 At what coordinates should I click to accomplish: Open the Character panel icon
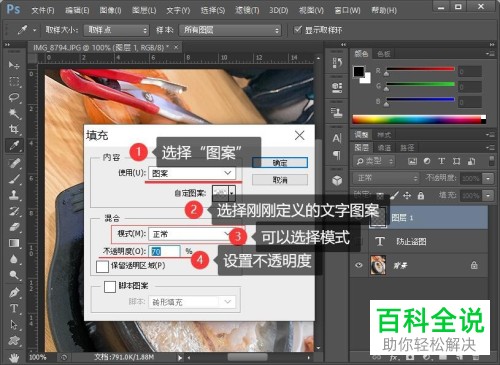coord(337,138)
